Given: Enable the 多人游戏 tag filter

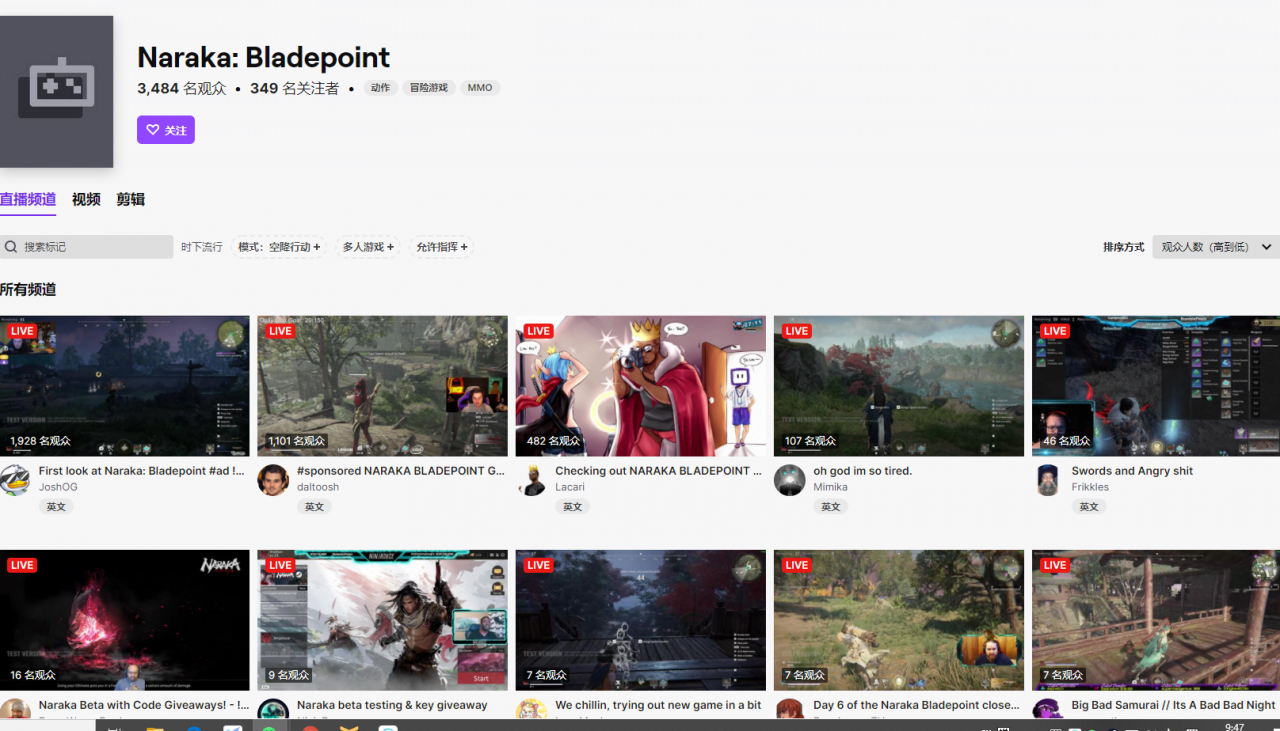Looking at the screenshot, I should 368,247.
